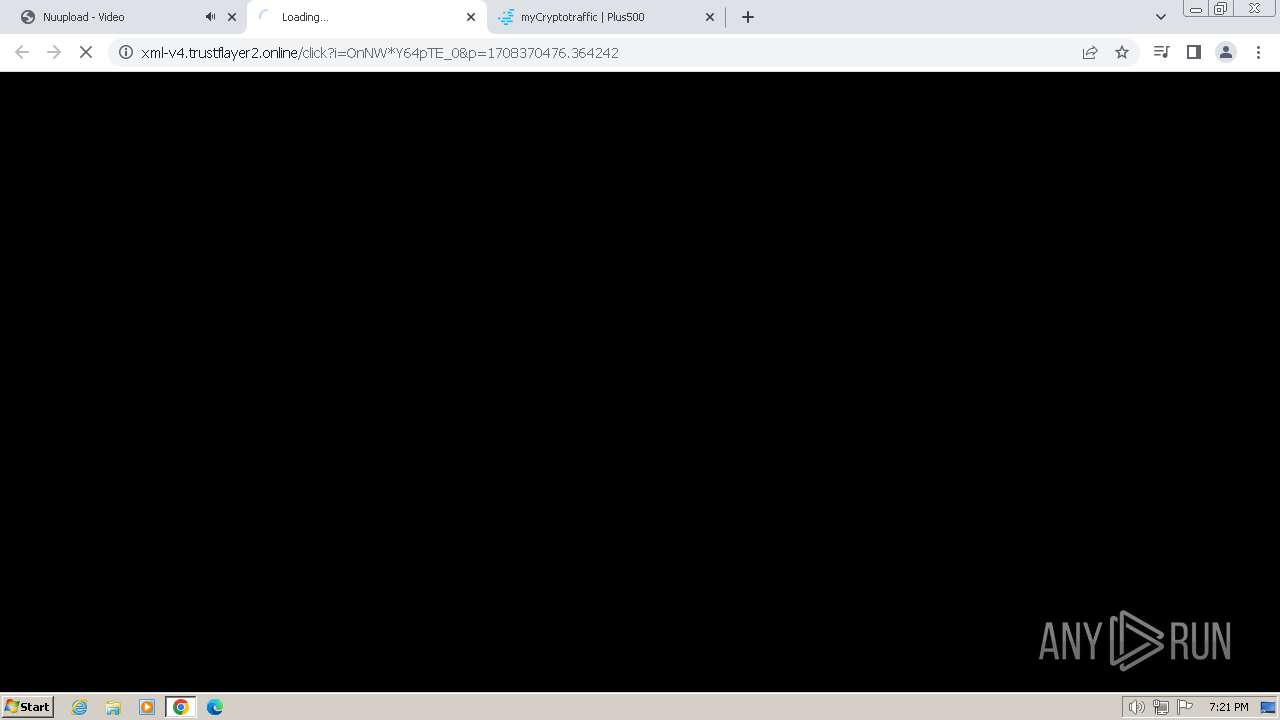Close the Loading... tab
This screenshot has width=1280, height=720.
471,17
